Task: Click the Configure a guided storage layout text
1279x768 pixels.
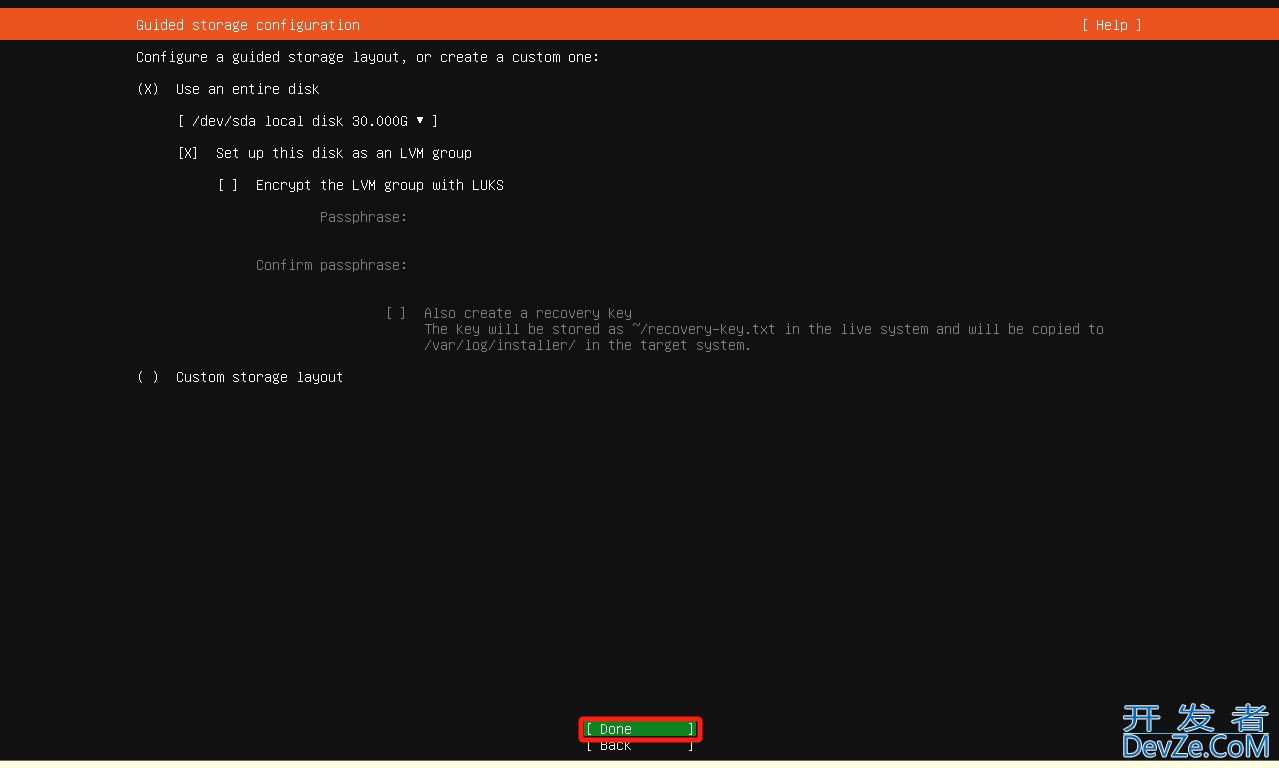Action: tap(368, 57)
